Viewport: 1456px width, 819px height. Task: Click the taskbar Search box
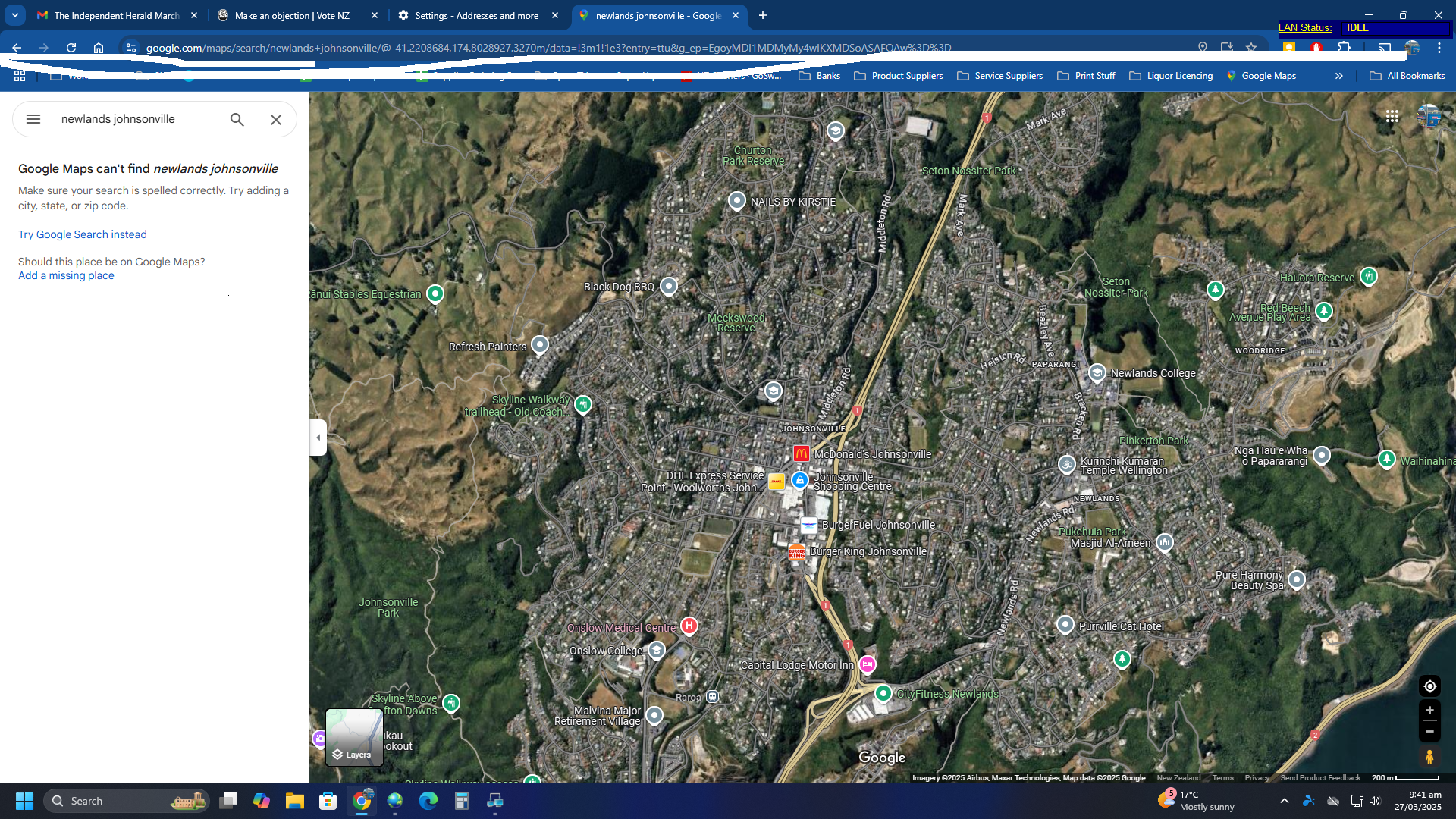[x=126, y=801]
